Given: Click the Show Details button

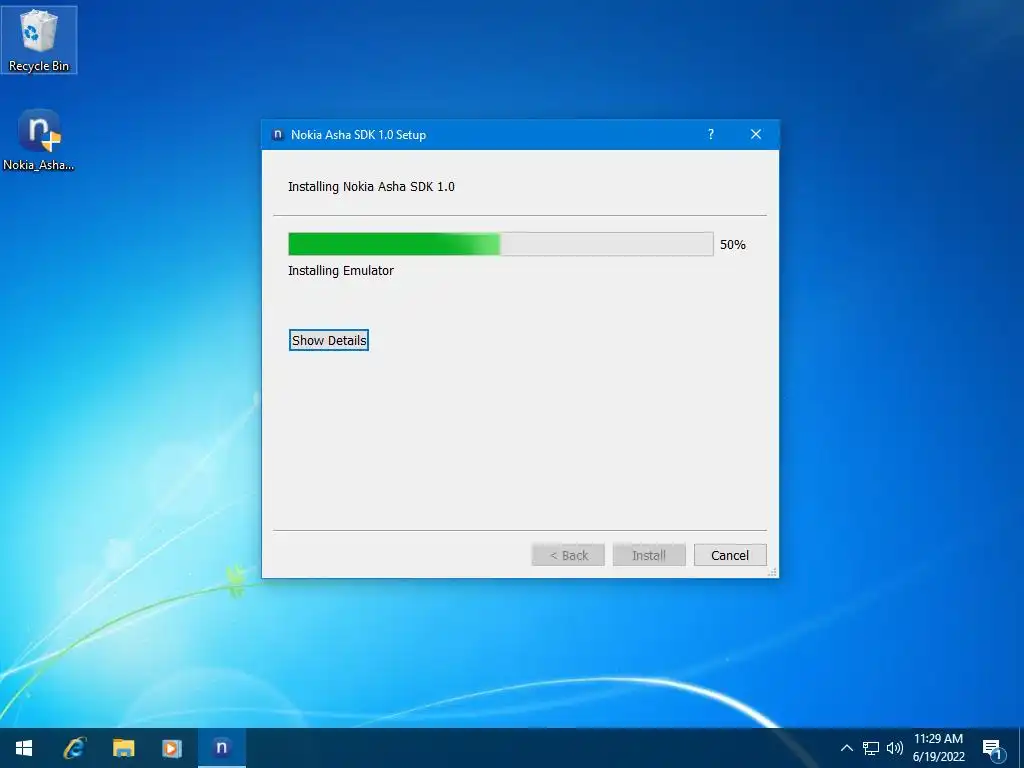Looking at the screenshot, I should tap(329, 340).
